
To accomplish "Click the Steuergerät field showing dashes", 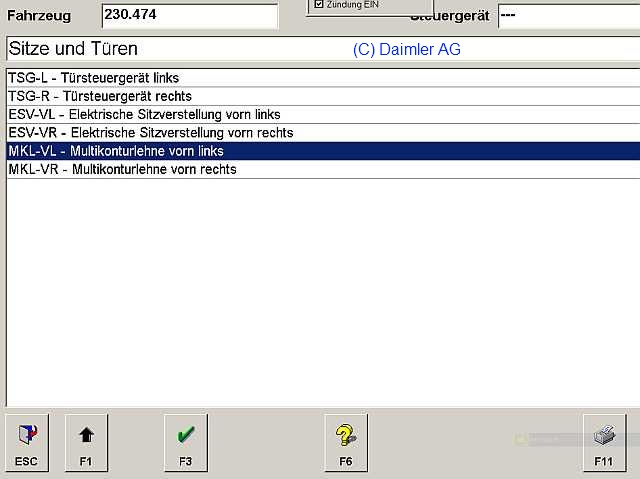I will click(566, 17).
